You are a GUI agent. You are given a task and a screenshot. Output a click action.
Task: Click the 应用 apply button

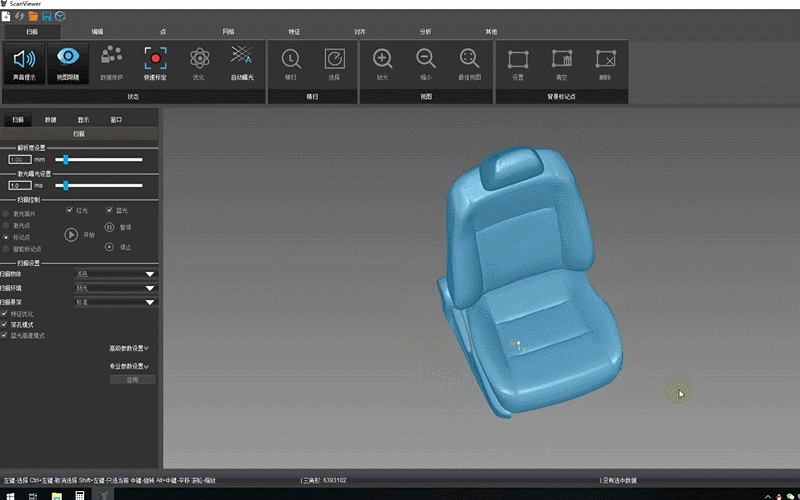pyautogui.click(x=131, y=380)
